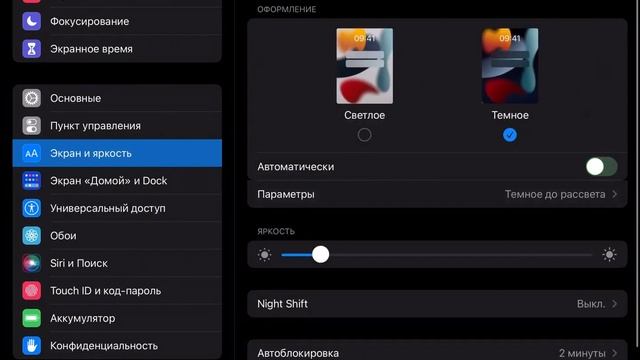Tap the Touch ID fingerprint icon
This screenshot has width=640, height=360.
(x=31, y=291)
